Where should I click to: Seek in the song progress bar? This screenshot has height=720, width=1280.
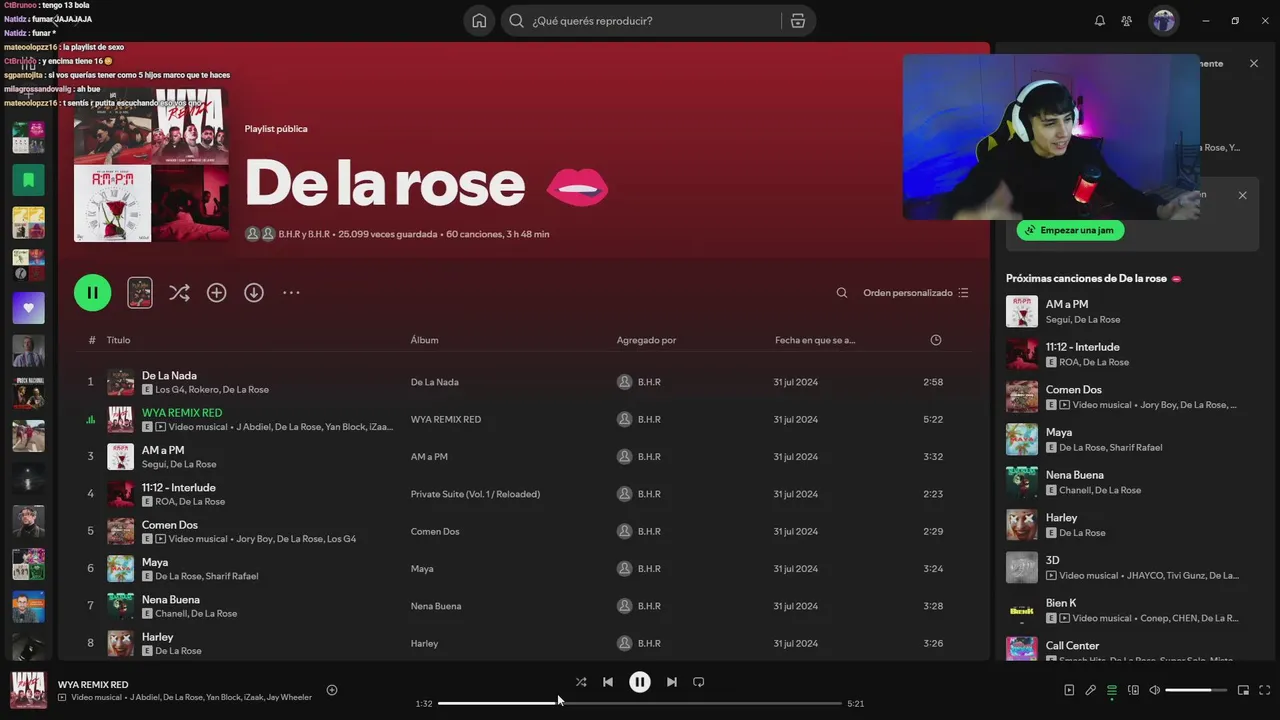(640, 703)
